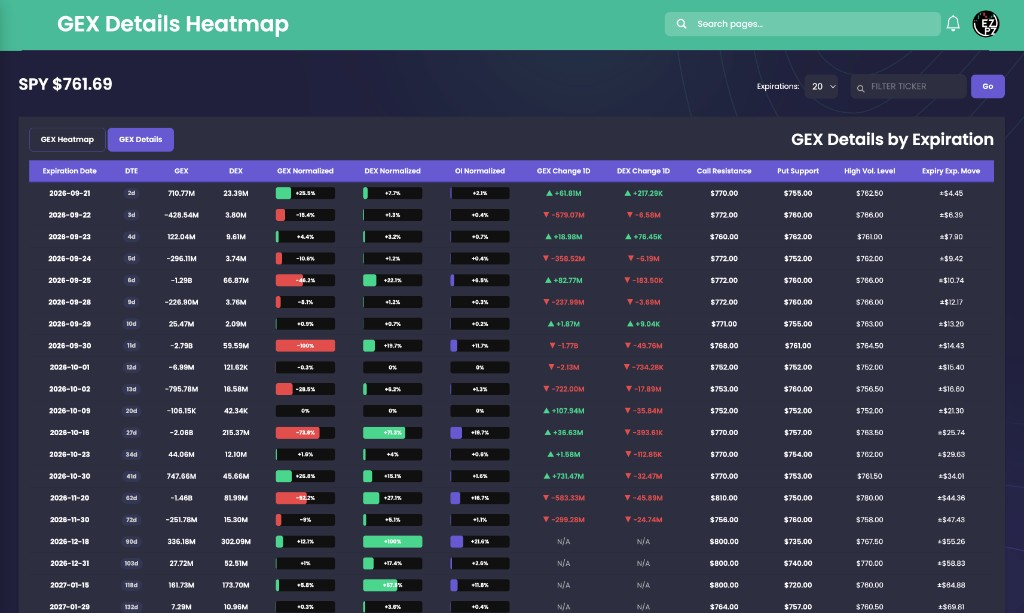Select expiration date 2027-01-15
Image resolution: width=1024 pixels, height=613 pixels.
point(69,585)
